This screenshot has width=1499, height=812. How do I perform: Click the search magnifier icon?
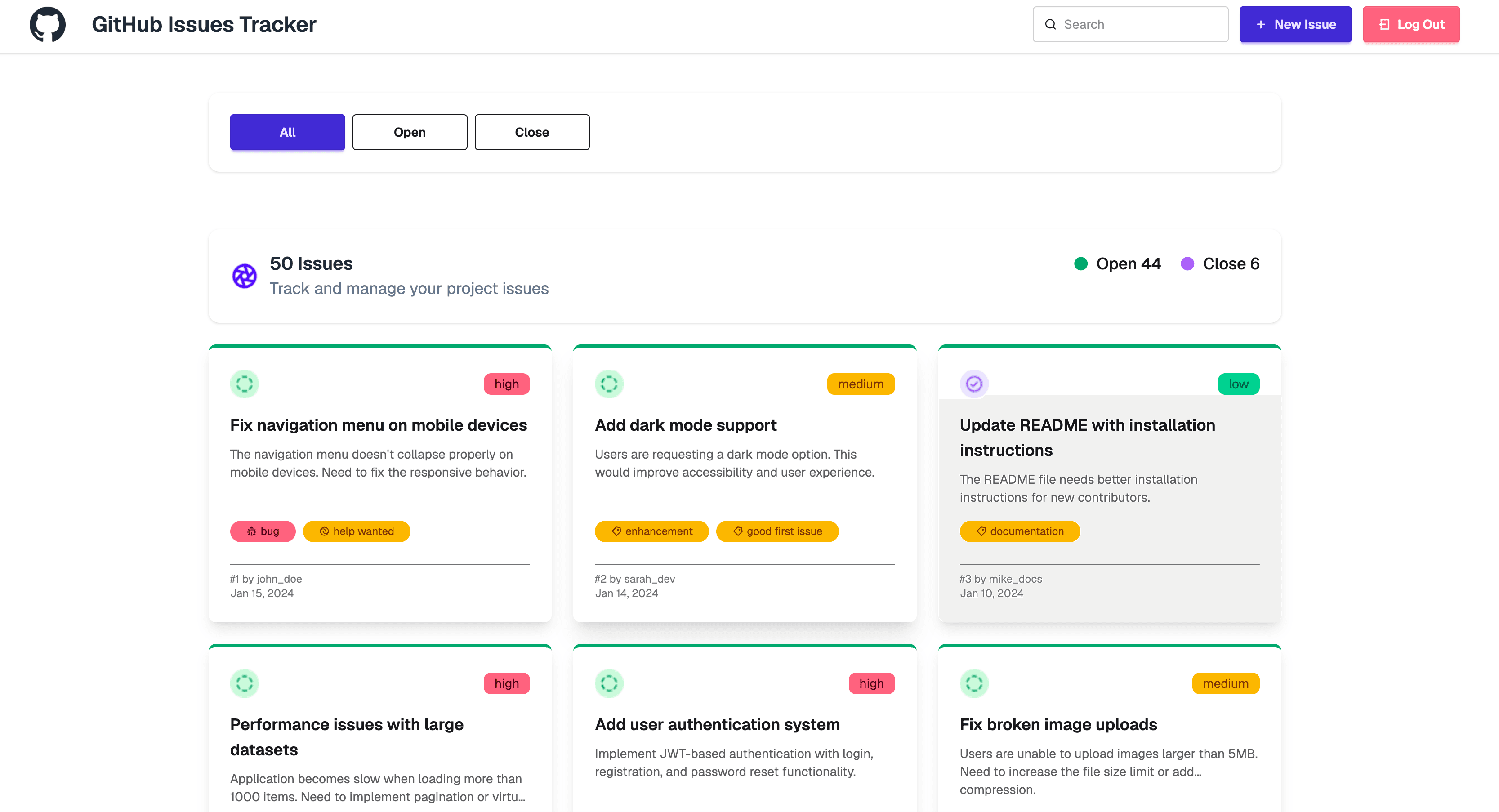pos(1050,24)
